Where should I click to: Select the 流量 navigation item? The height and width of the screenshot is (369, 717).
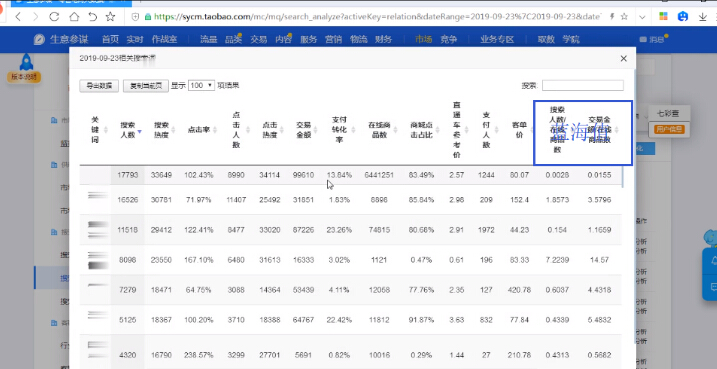209,39
